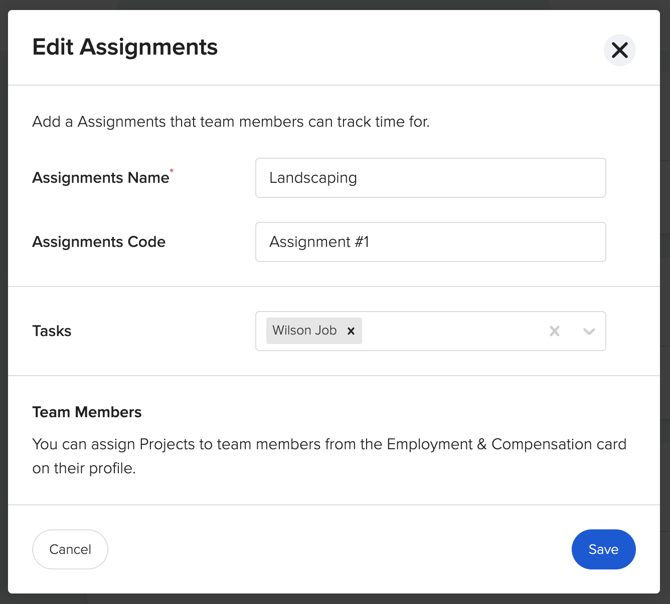The height and width of the screenshot is (604, 670).
Task: Click the Tasks label
Action: 52,331
